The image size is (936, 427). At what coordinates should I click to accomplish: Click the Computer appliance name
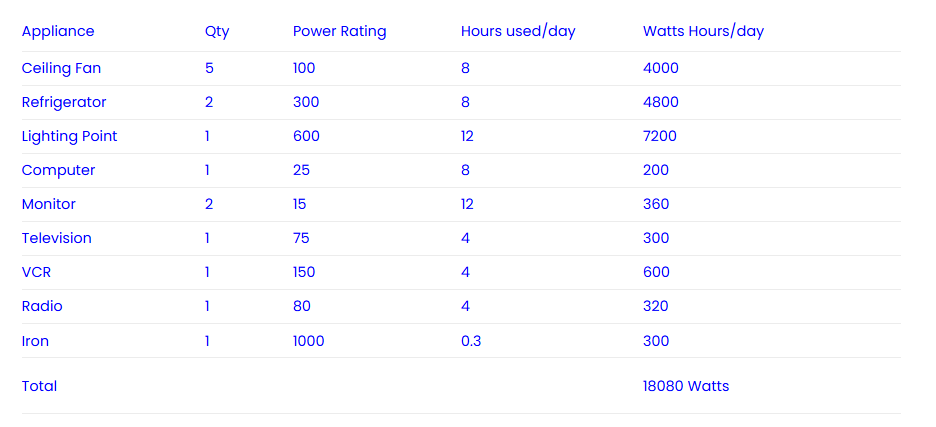tap(58, 170)
